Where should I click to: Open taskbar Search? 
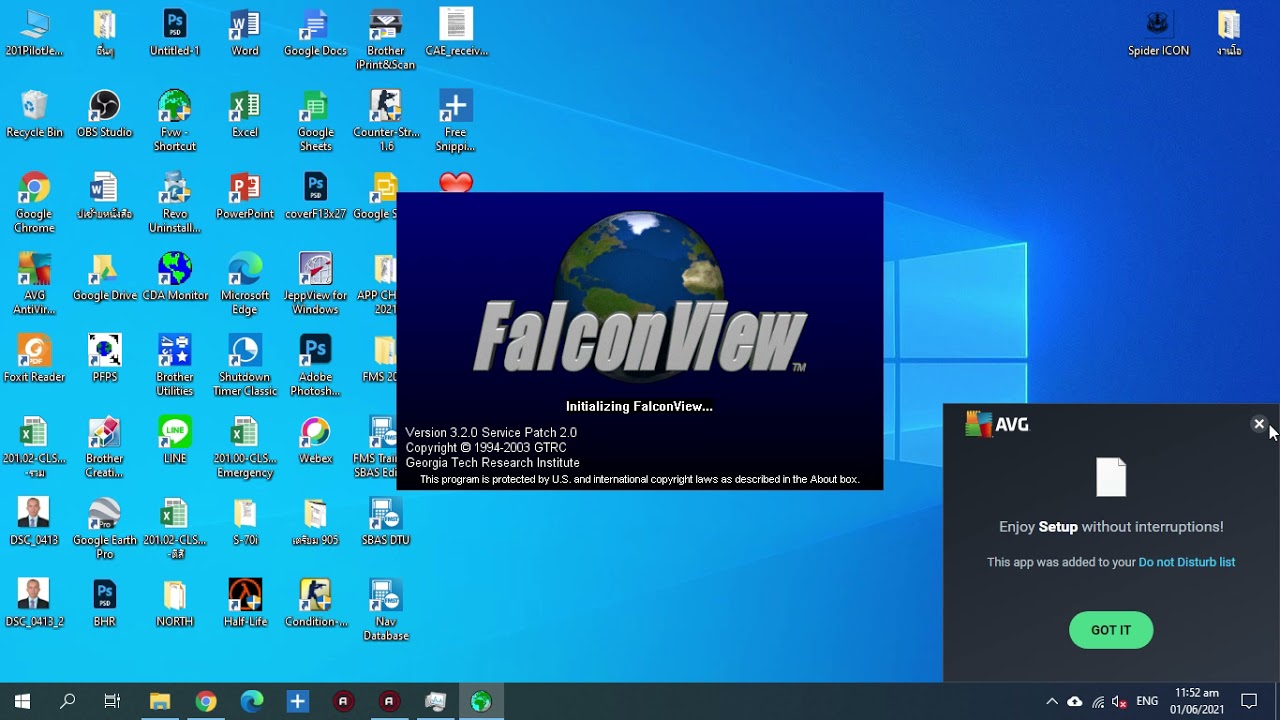click(x=67, y=701)
